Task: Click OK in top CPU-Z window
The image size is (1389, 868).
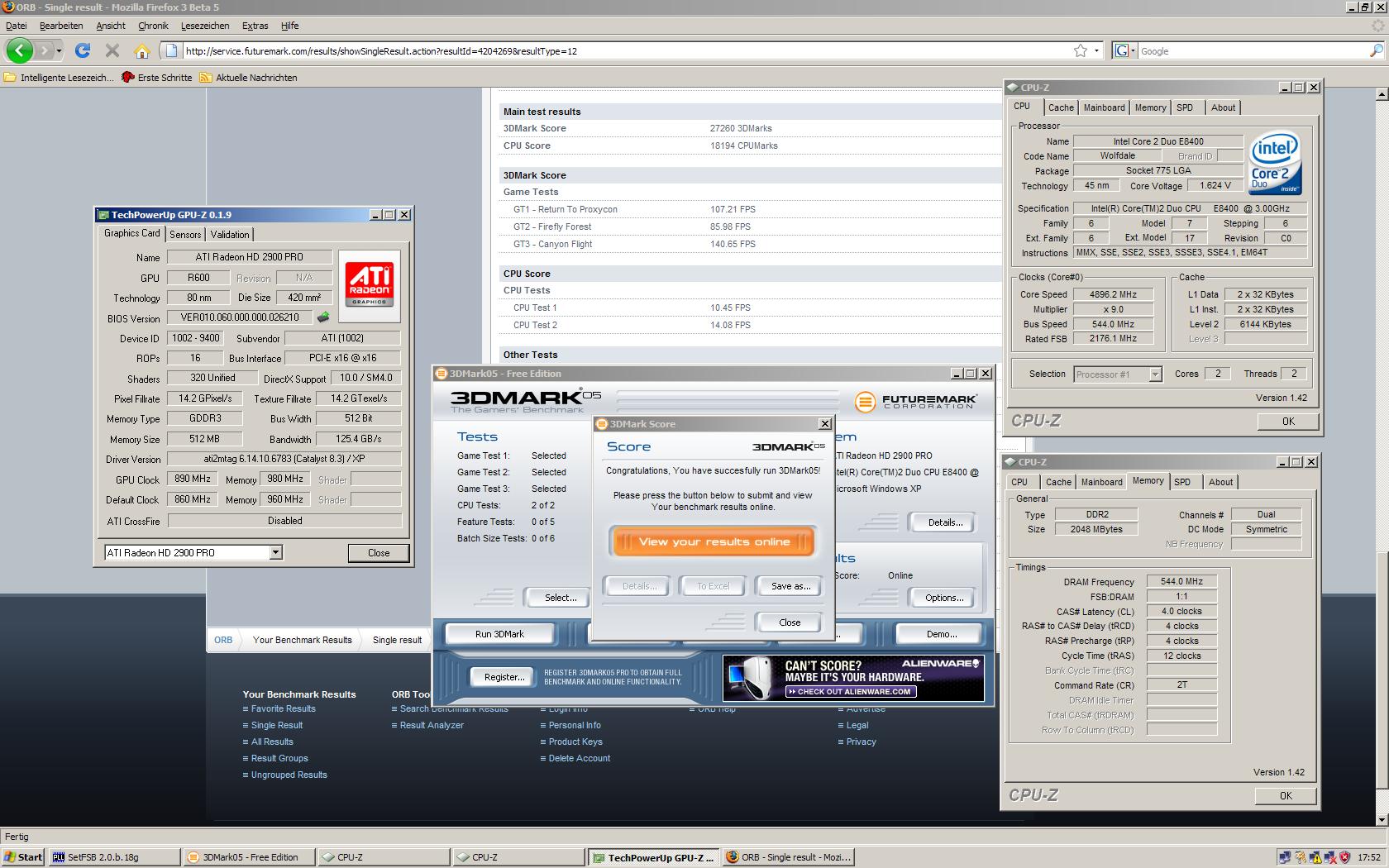Action: (1288, 422)
